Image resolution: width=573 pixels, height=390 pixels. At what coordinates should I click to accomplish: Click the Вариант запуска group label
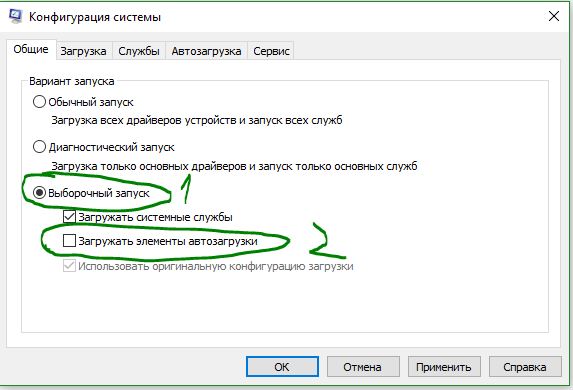pyautogui.click(x=72, y=81)
